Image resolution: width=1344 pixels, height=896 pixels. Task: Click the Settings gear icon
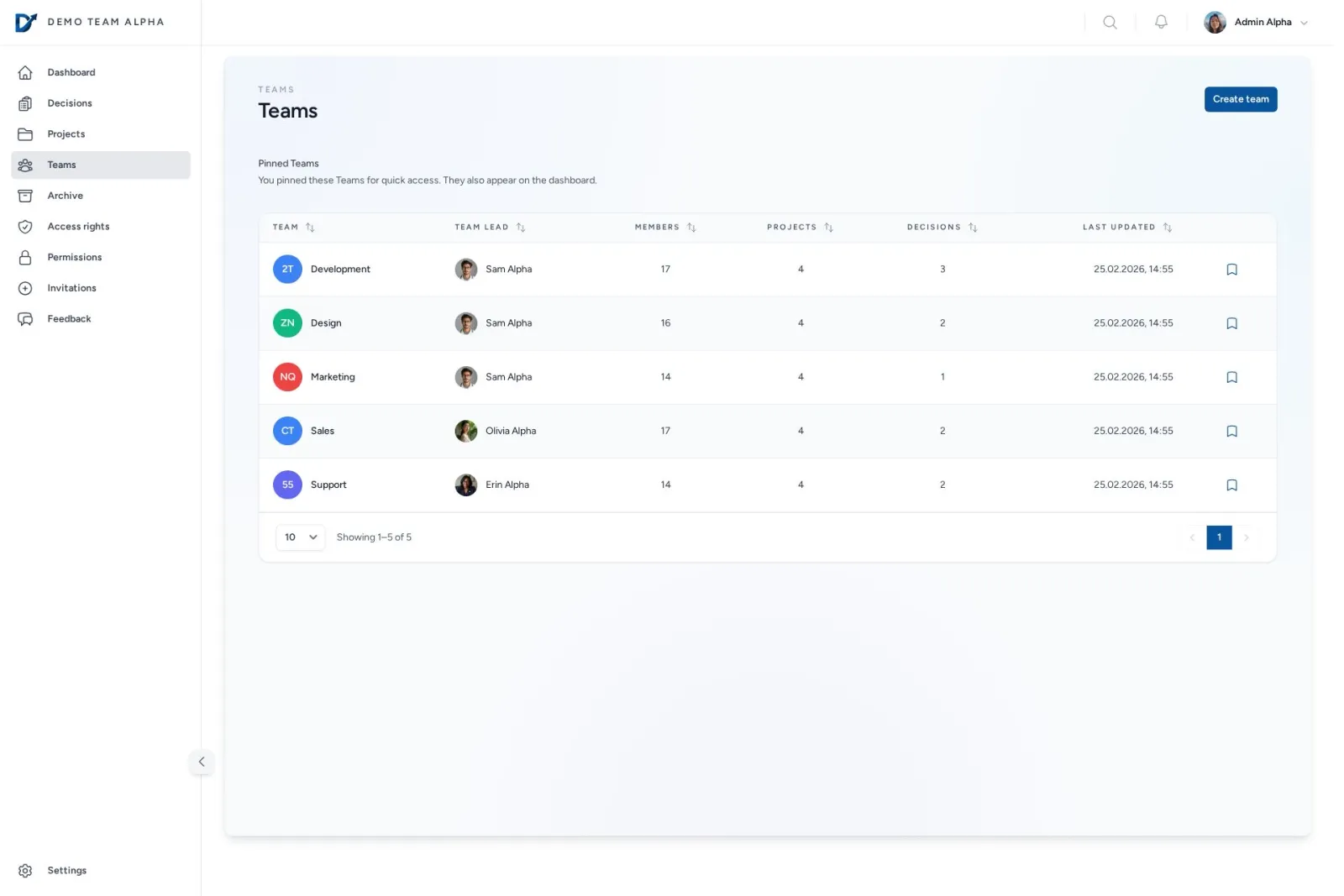(x=25, y=870)
